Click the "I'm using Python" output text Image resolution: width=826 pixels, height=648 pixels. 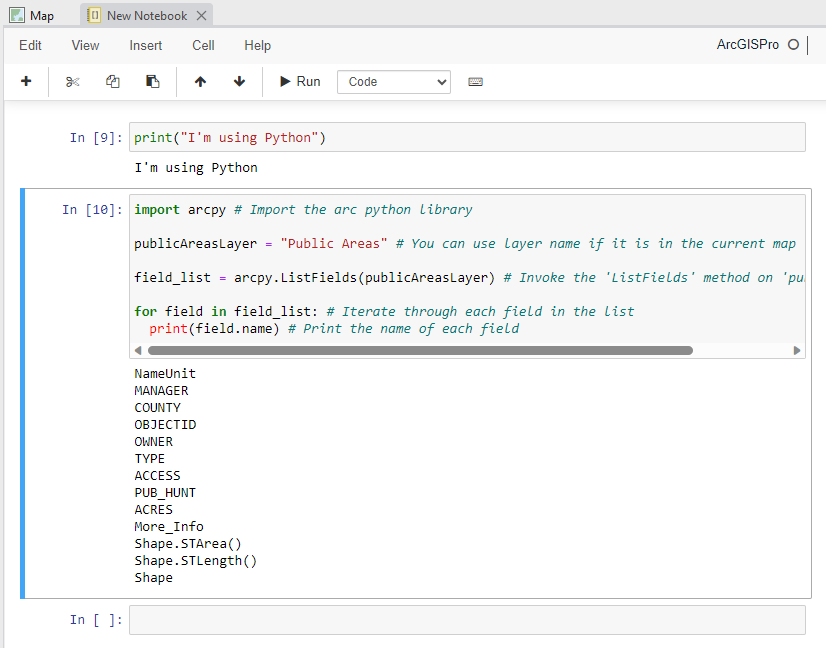point(196,168)
